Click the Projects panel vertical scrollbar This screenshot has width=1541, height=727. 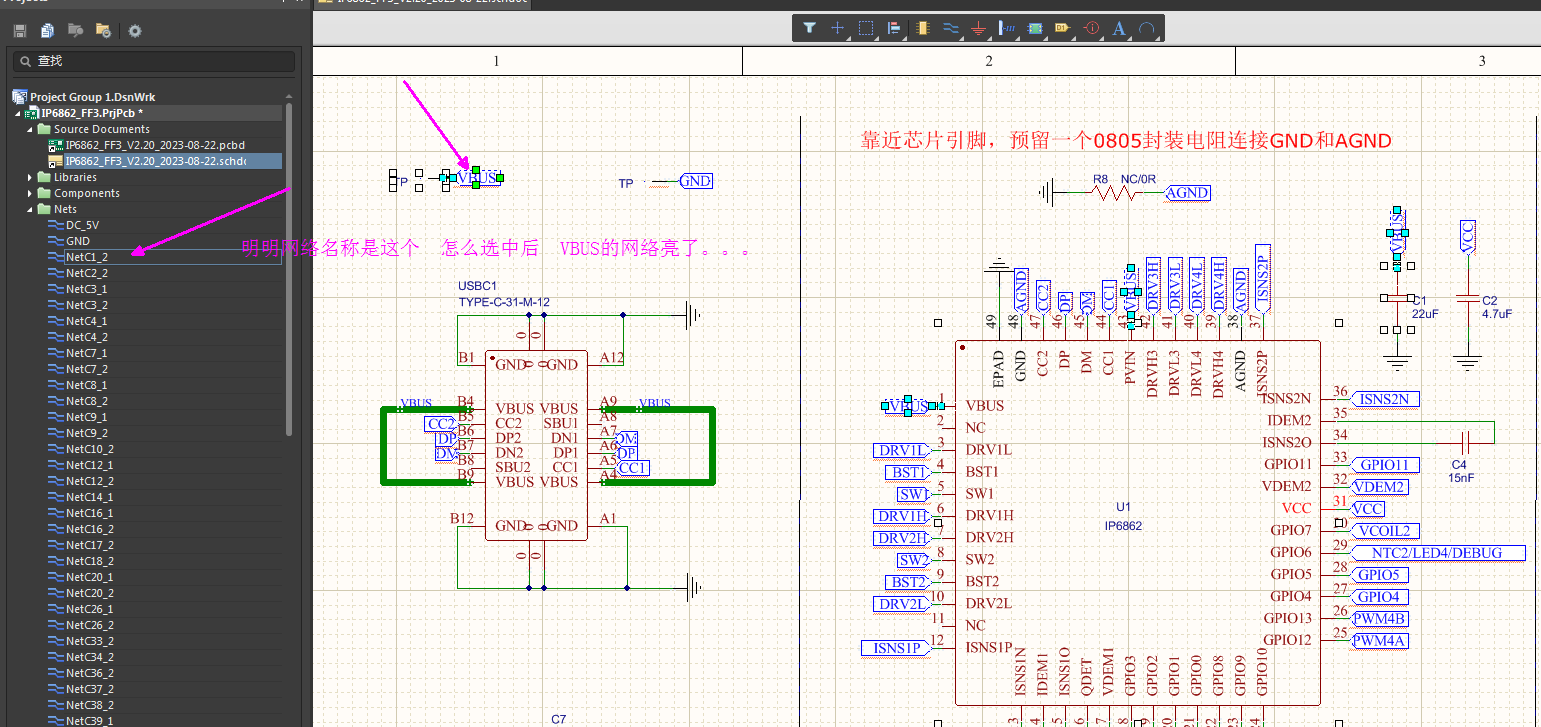pos(289,270)
